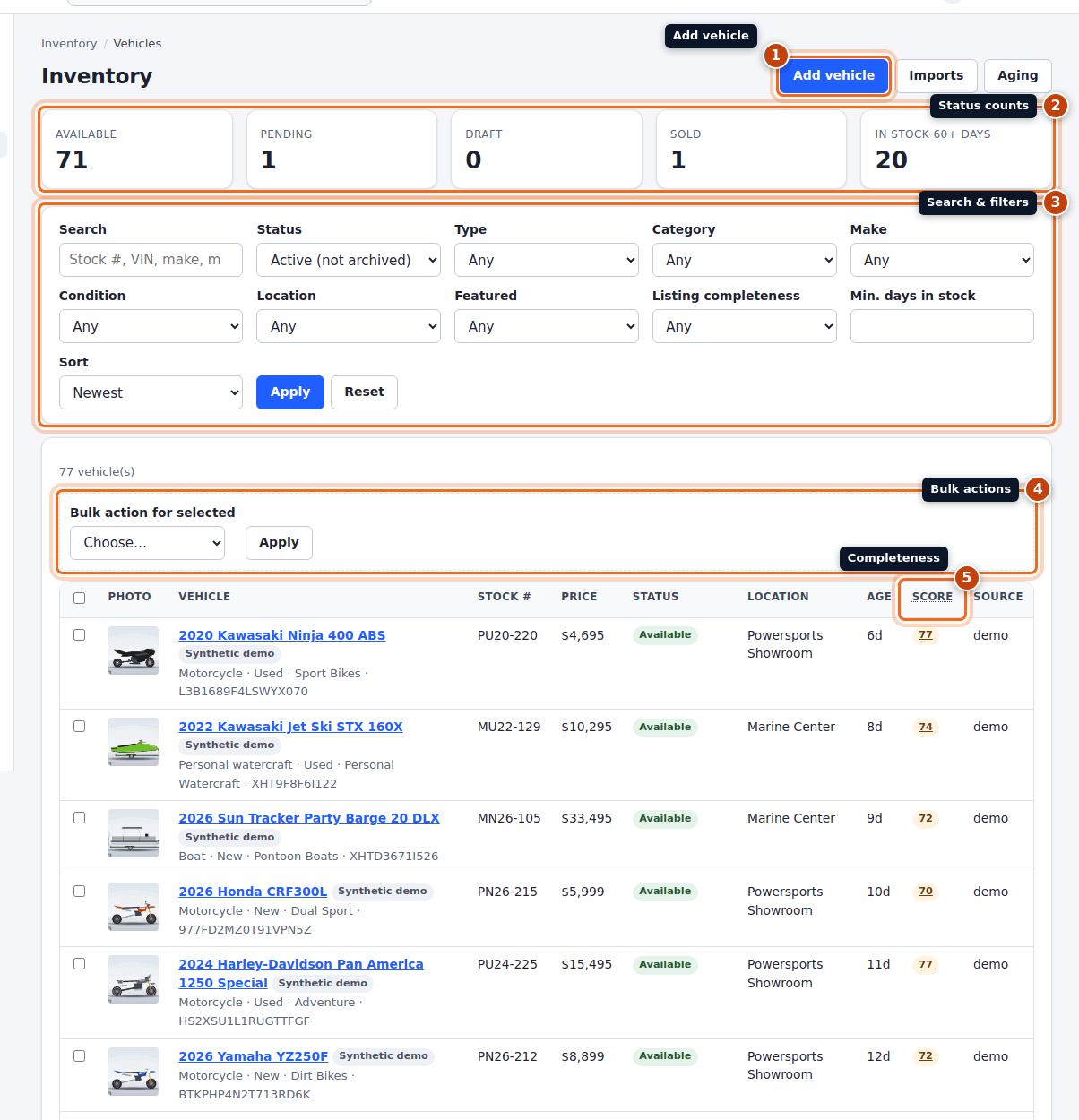This screenshot has height=1120, width=1079.
Task: Click the green Jet Ski photo thumbnail
Action: point(134,742)
